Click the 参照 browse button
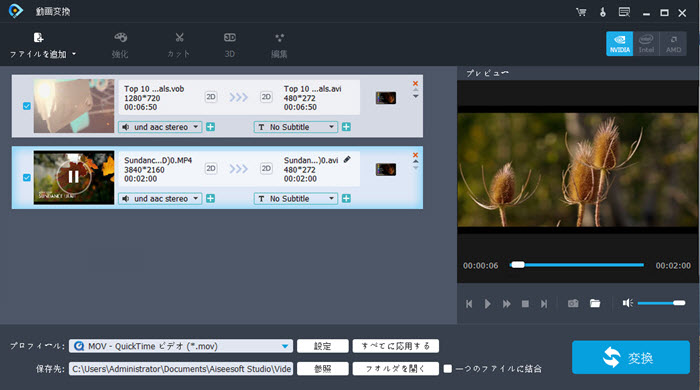This screenshot has width=700, height=390. click(322, 369)
